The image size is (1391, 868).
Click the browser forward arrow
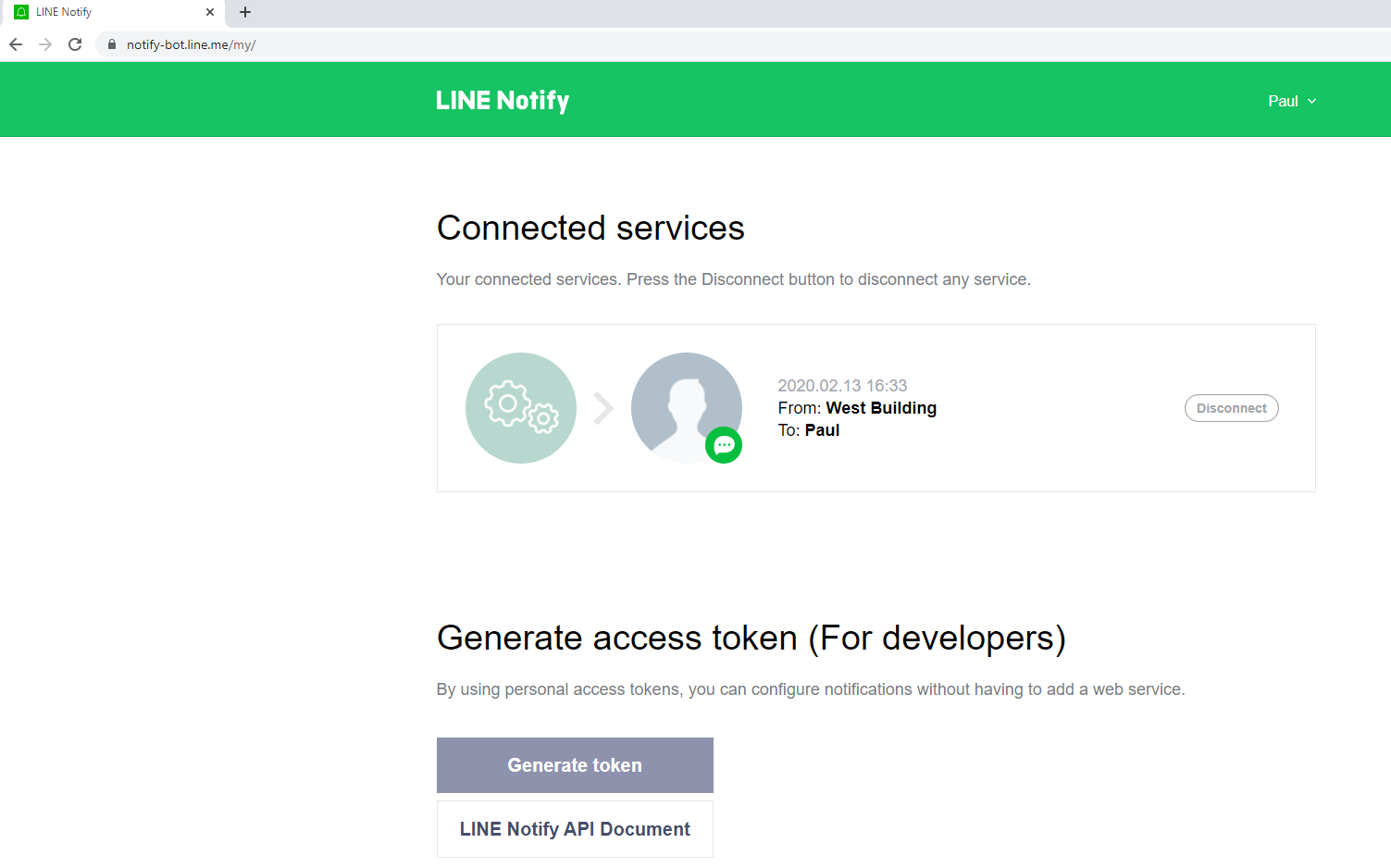[x=45, y=44]
